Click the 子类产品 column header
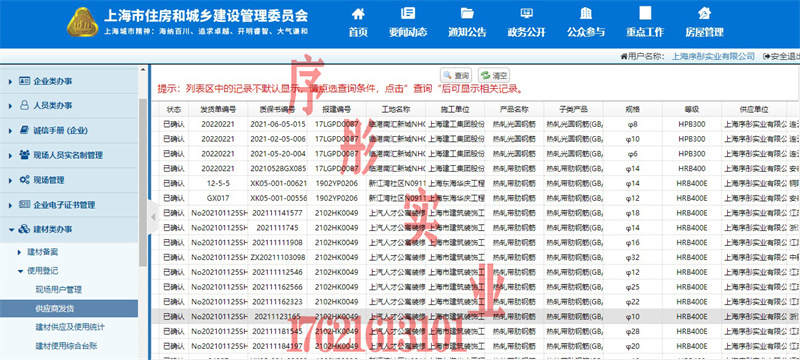Screen dimensions: 800x360 click(x=573, y=109)
